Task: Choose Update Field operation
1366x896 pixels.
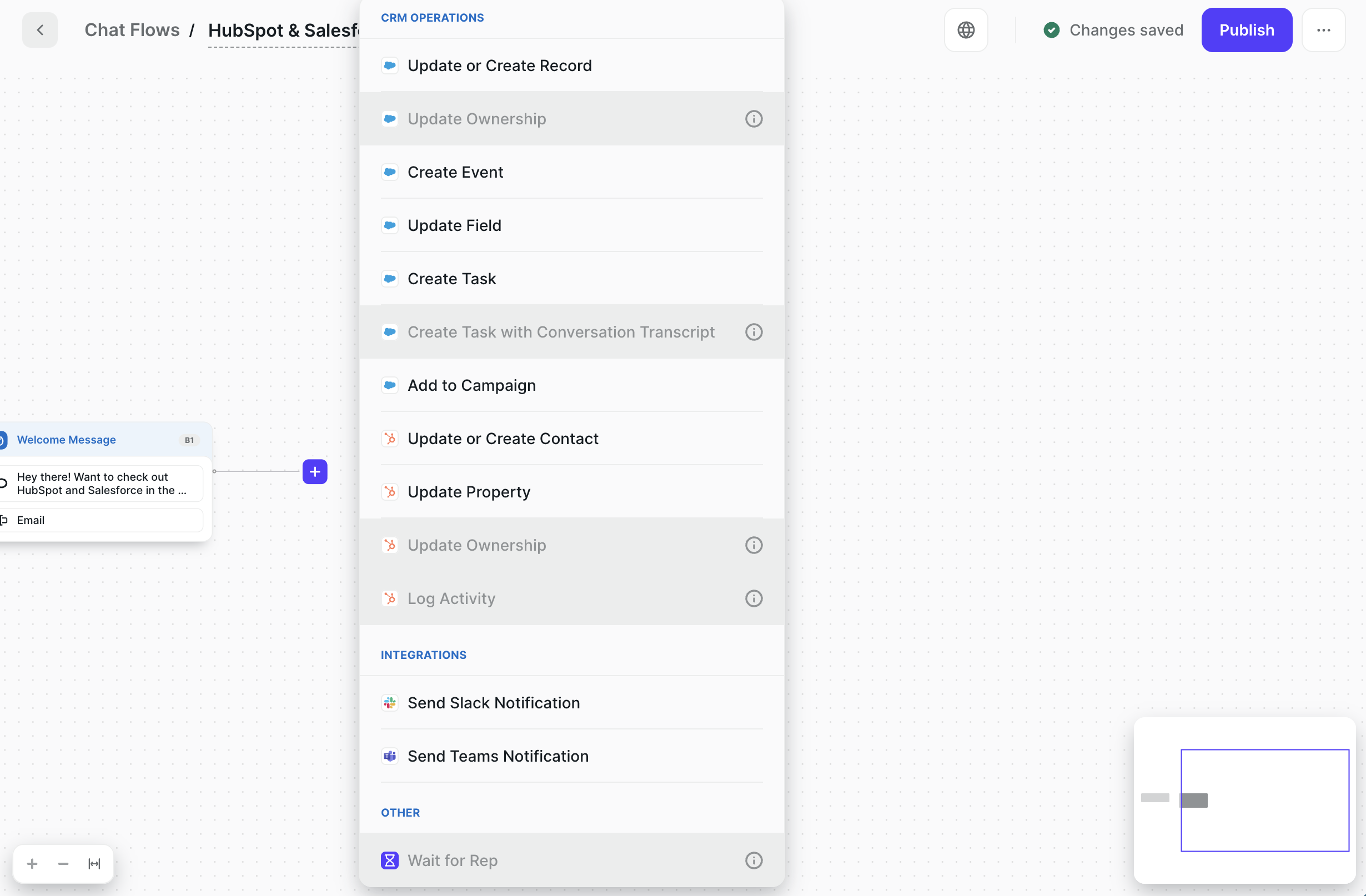Action: 571,225
